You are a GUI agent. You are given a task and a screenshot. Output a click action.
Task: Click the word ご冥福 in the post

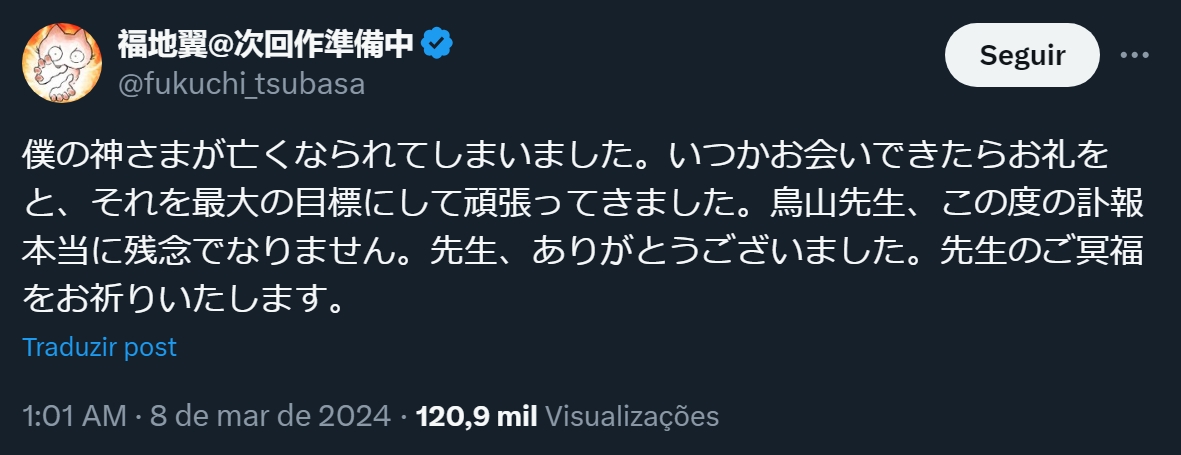tap(1088, 252)
